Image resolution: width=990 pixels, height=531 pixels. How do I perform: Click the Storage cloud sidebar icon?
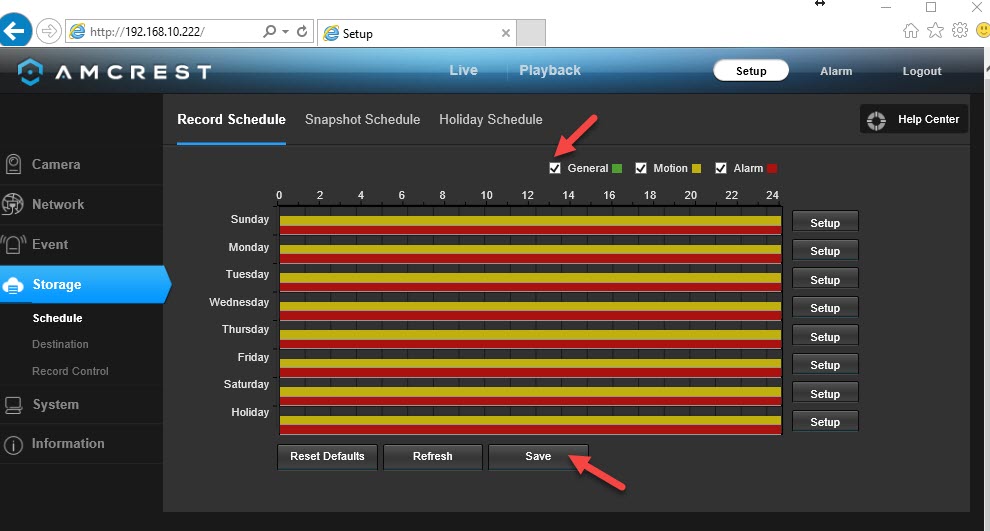(13, 285)
